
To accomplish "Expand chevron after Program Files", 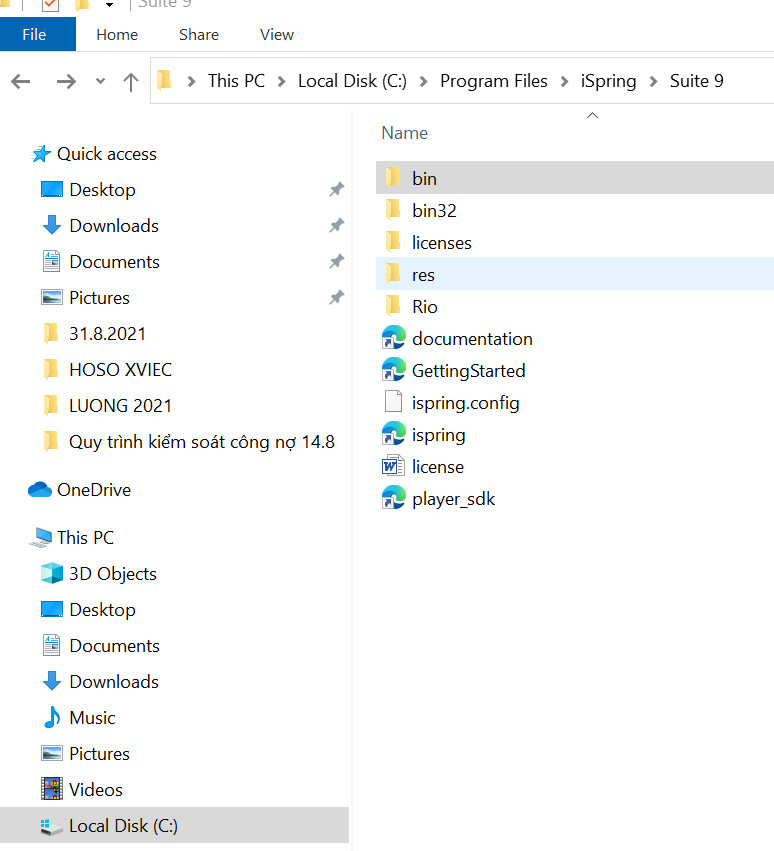I will tap(564, 81).
